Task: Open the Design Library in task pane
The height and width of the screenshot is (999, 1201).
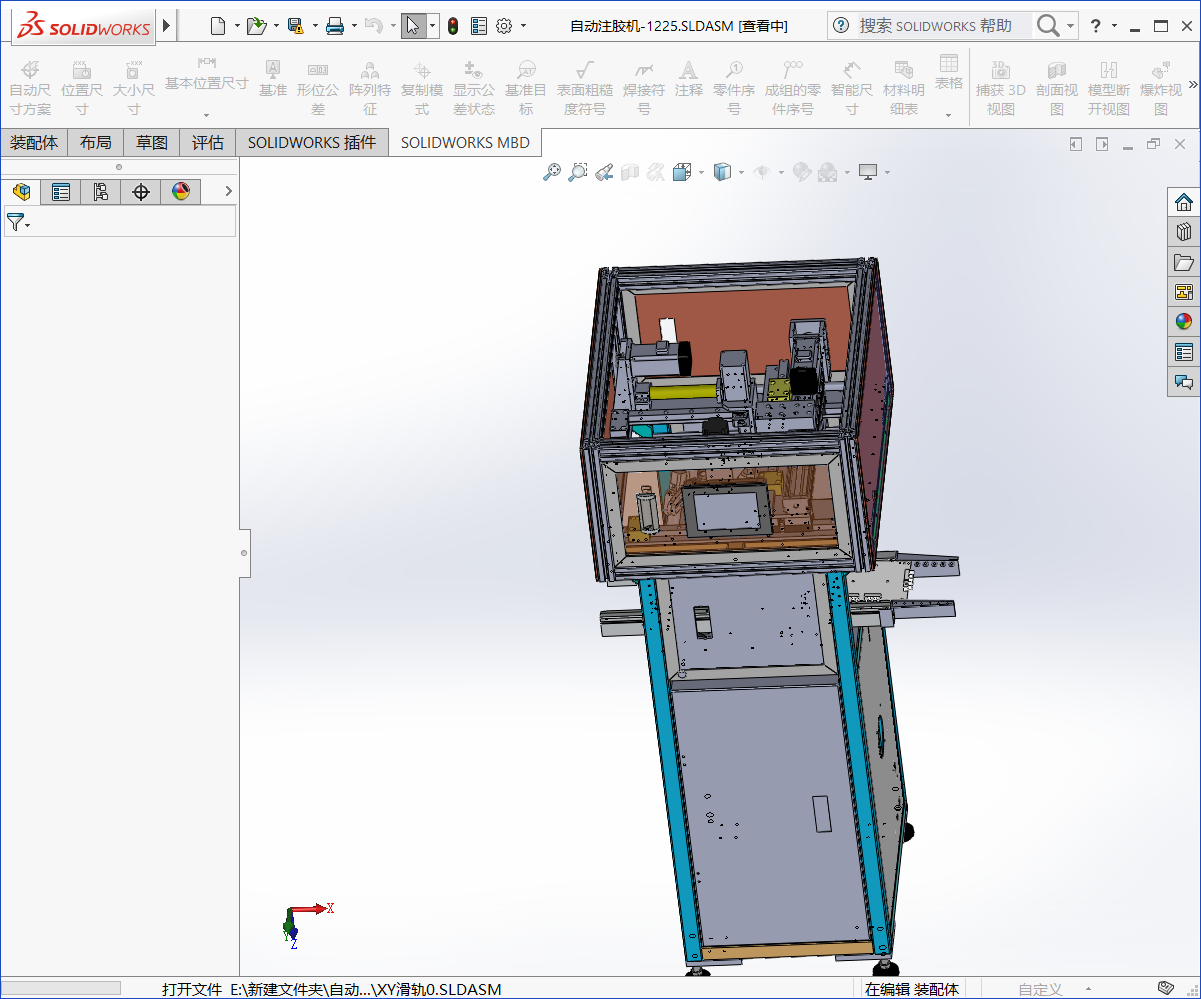Action: (1184, 232)
